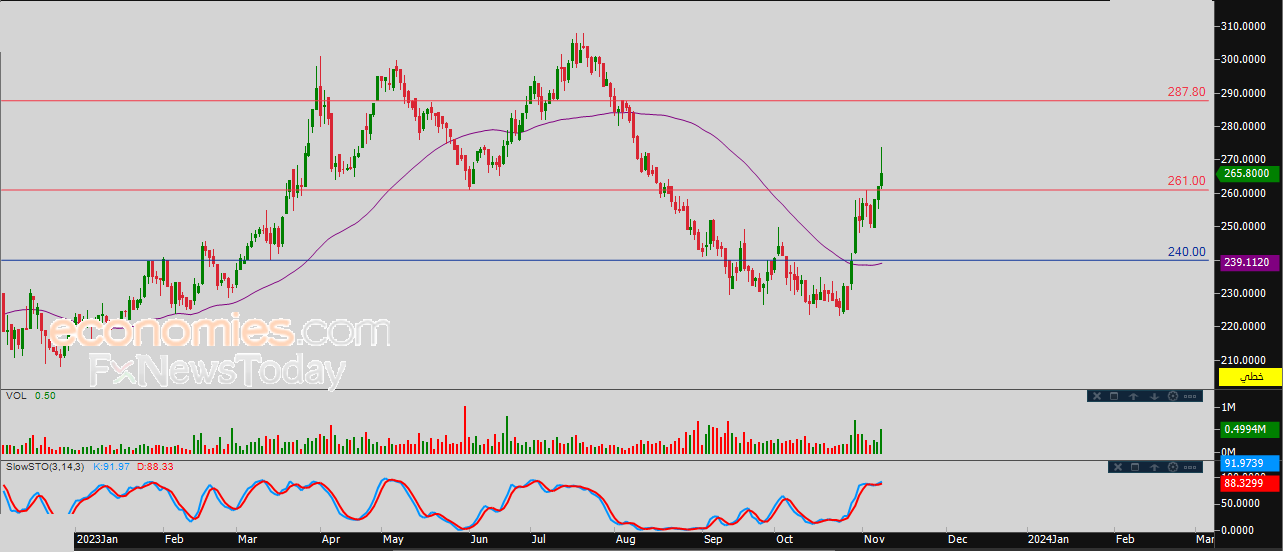Screen dimensions: 1283x552
Task: Click the 240.00 support line label
Action: [x=1187, y=252]
